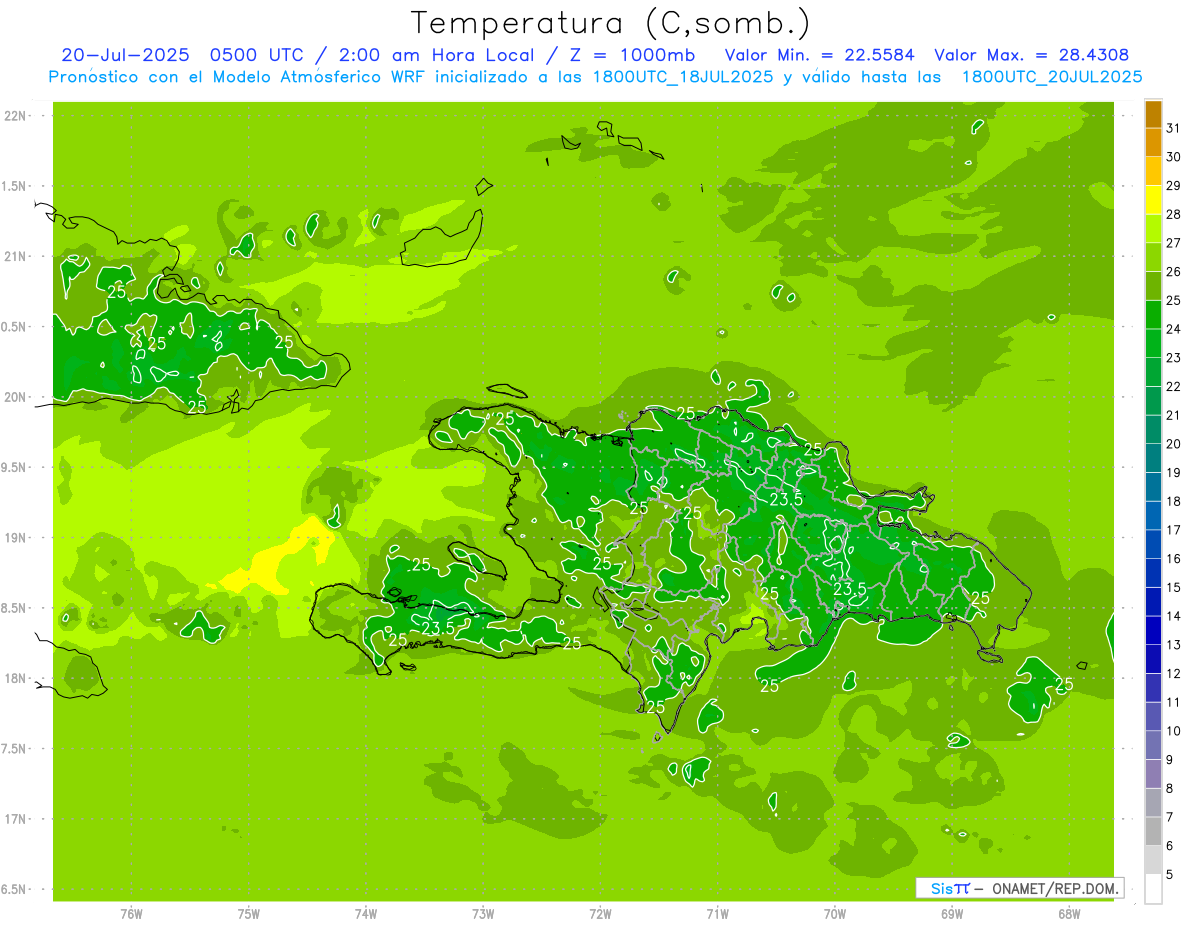Click the "72W" longitude label
Screen dimensions: 1200x927
[x=600, y=913]
